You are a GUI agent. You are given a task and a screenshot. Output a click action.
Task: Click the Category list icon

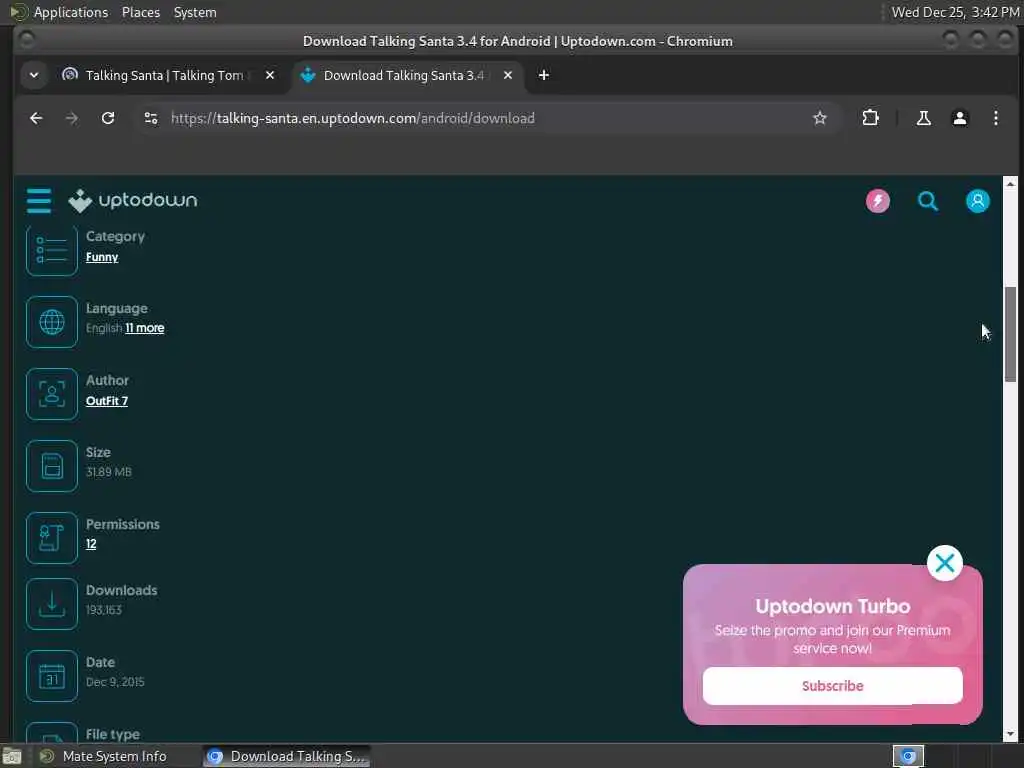52,250
